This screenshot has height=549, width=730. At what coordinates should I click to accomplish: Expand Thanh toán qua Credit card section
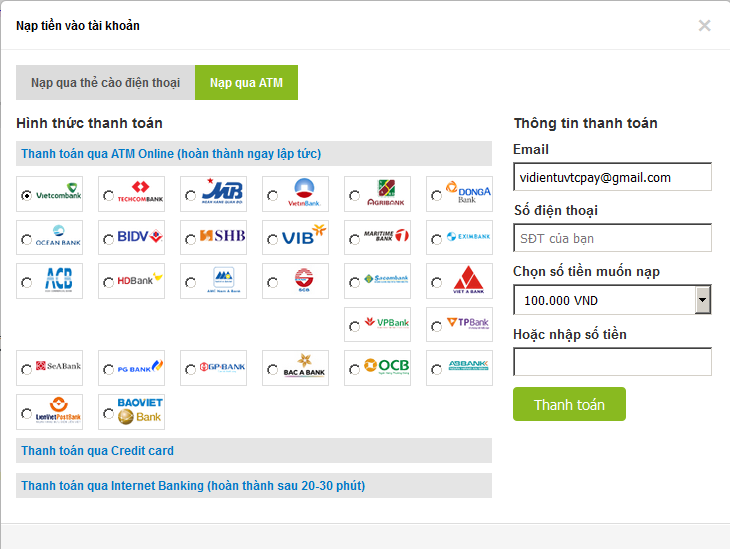(254, 451)
